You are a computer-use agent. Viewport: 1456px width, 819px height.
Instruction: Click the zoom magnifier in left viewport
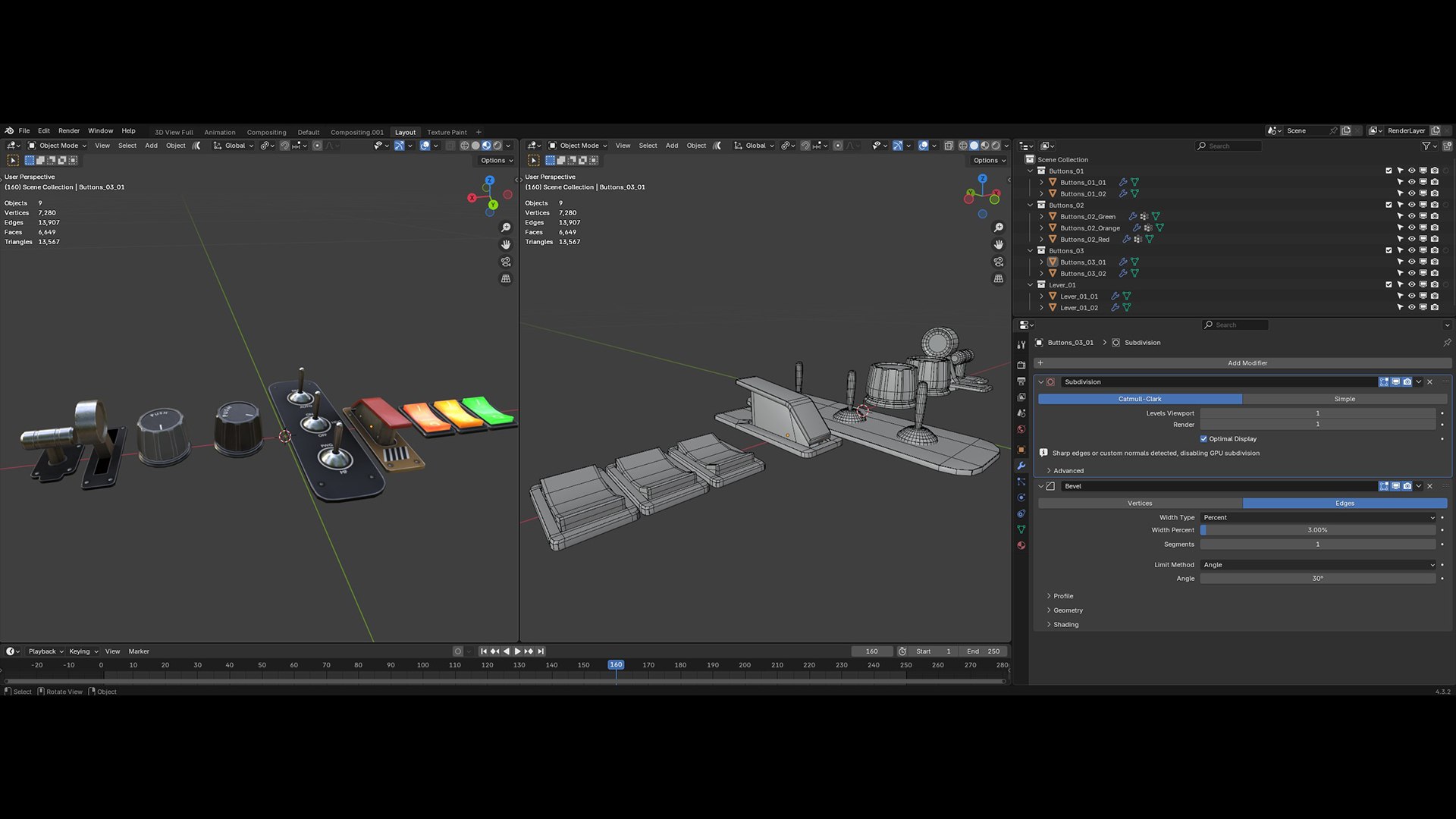(506, 227)
